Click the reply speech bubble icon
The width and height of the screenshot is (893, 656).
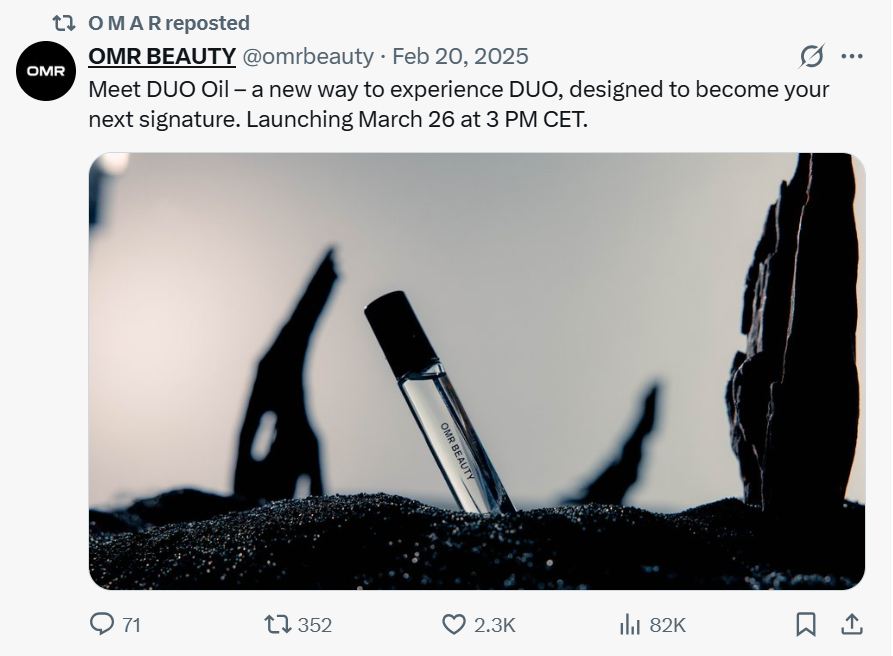coord(102,624)
